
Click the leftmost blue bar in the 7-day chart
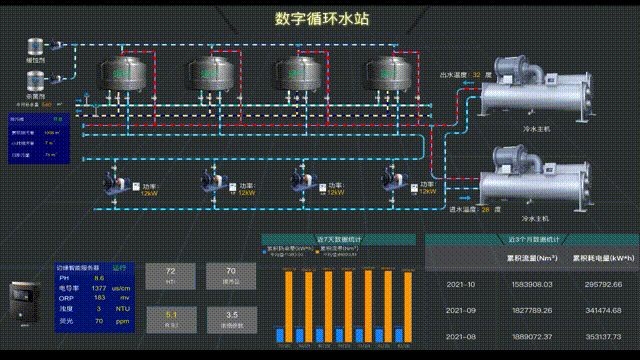[280, 335]
